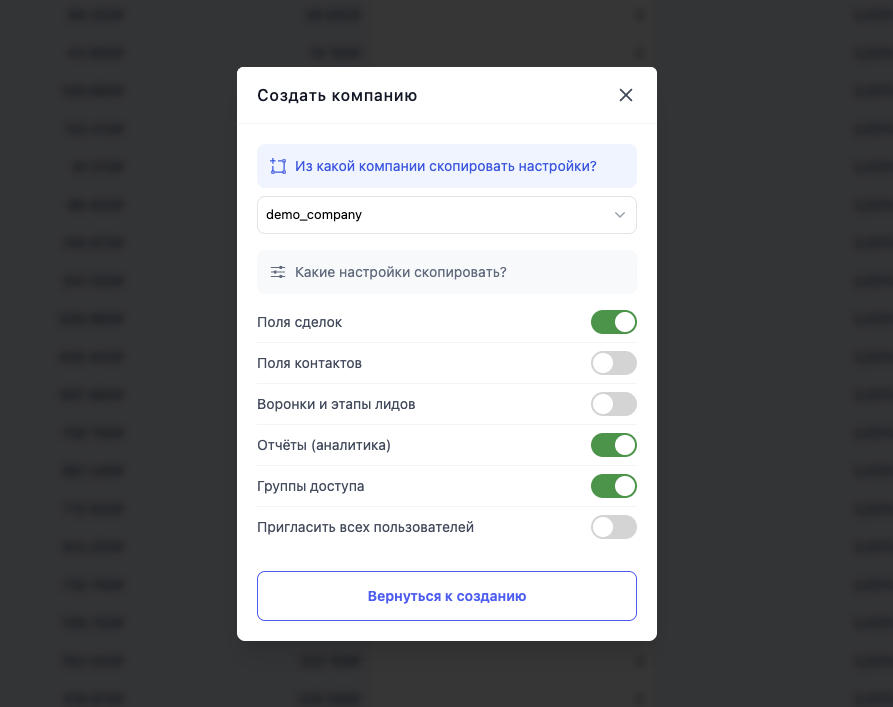
Task: Switch off Отчёты (аналитика) toggle
Action: (613, 445)
